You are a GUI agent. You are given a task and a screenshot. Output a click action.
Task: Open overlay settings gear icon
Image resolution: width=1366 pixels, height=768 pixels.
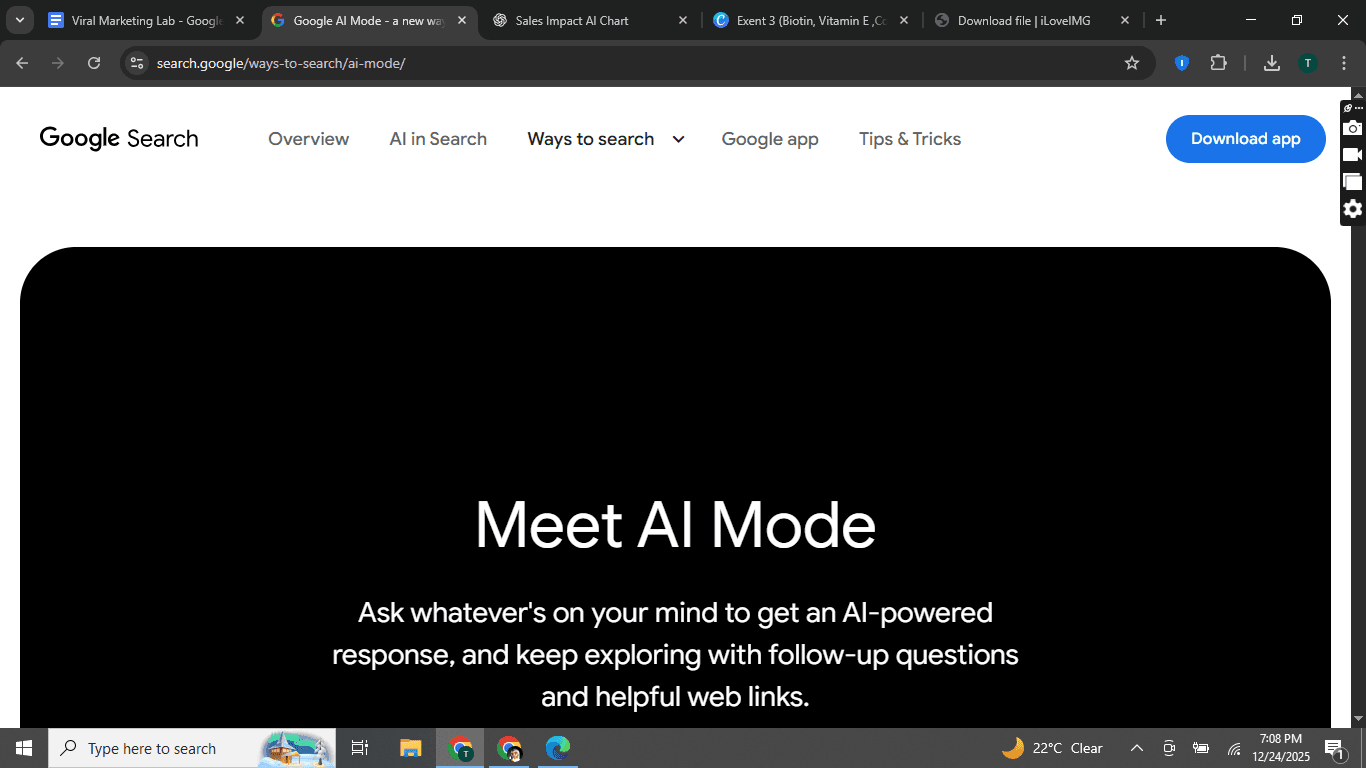(x=1353, y=209)
